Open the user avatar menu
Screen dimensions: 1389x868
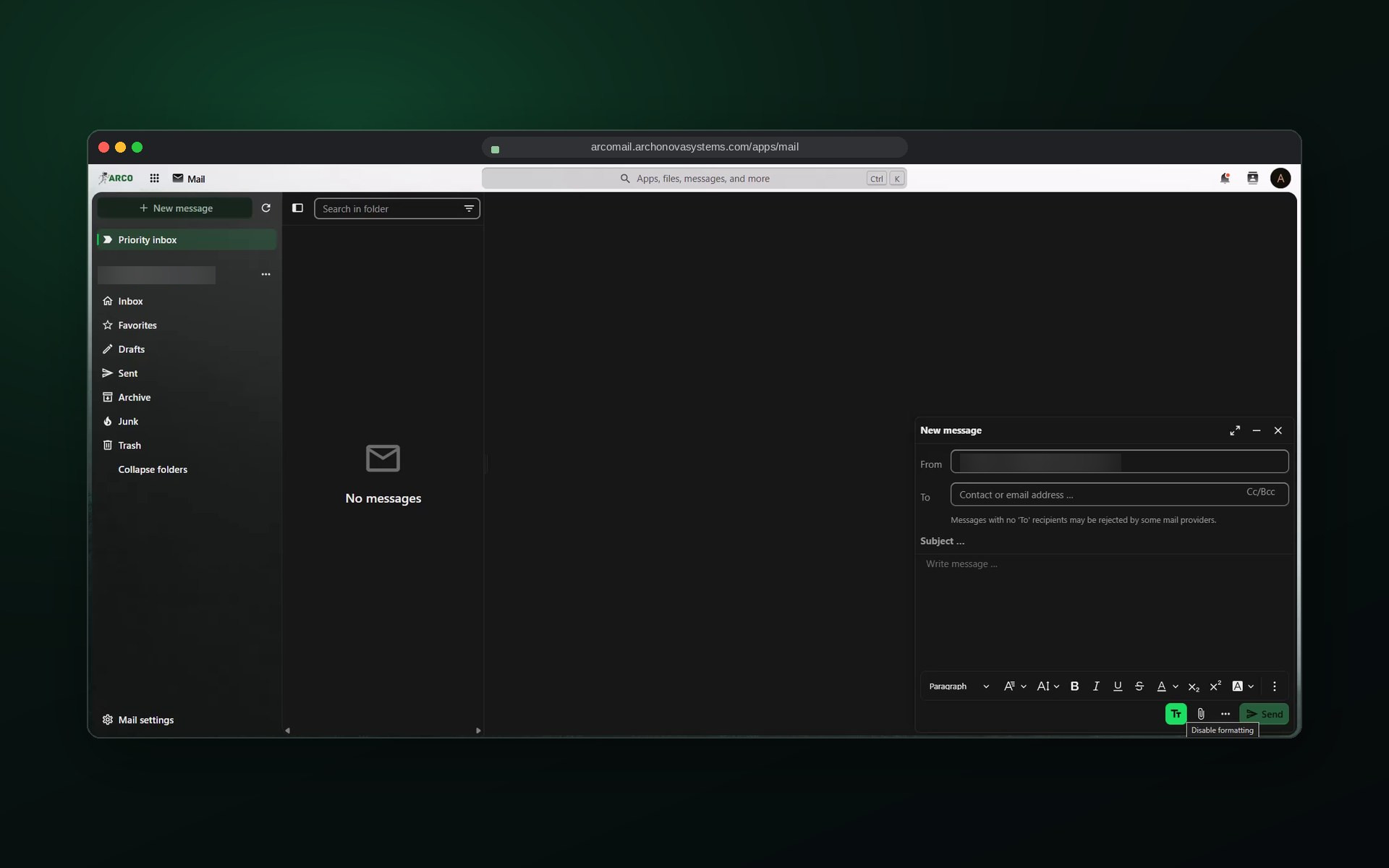click(1280, 178)
